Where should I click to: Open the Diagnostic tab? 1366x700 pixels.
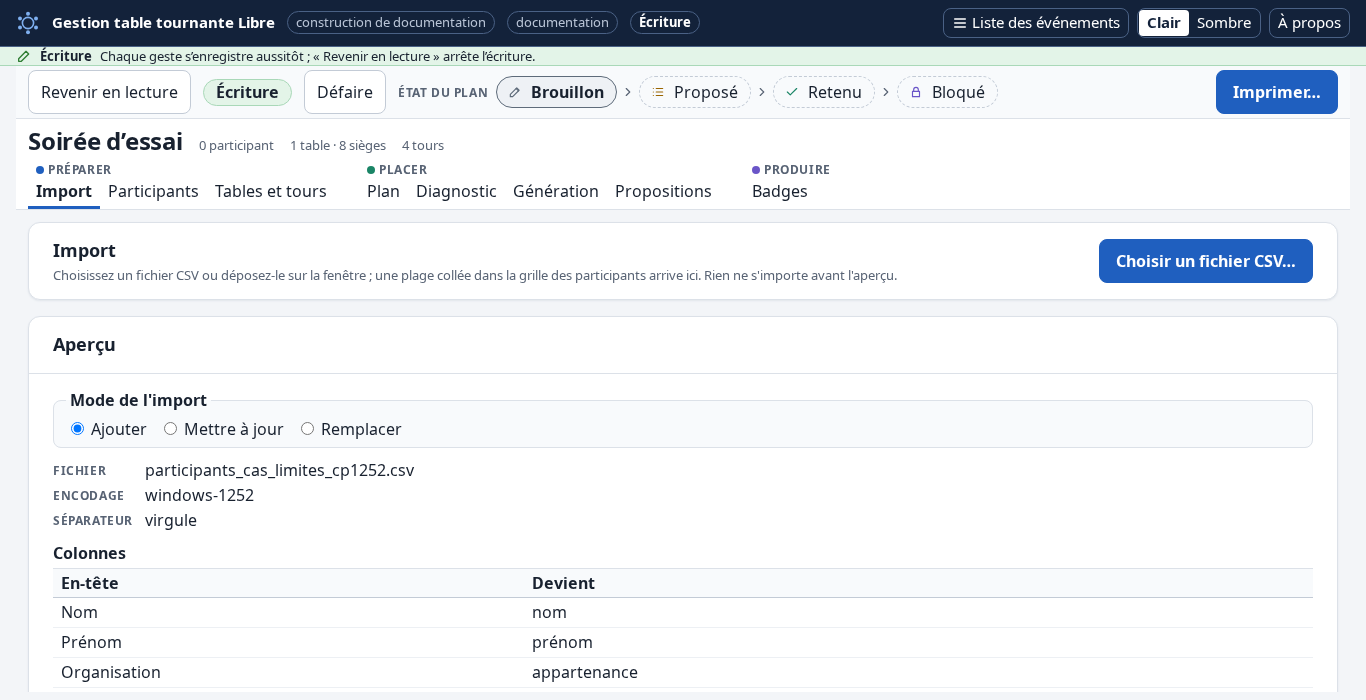point(456,191)
